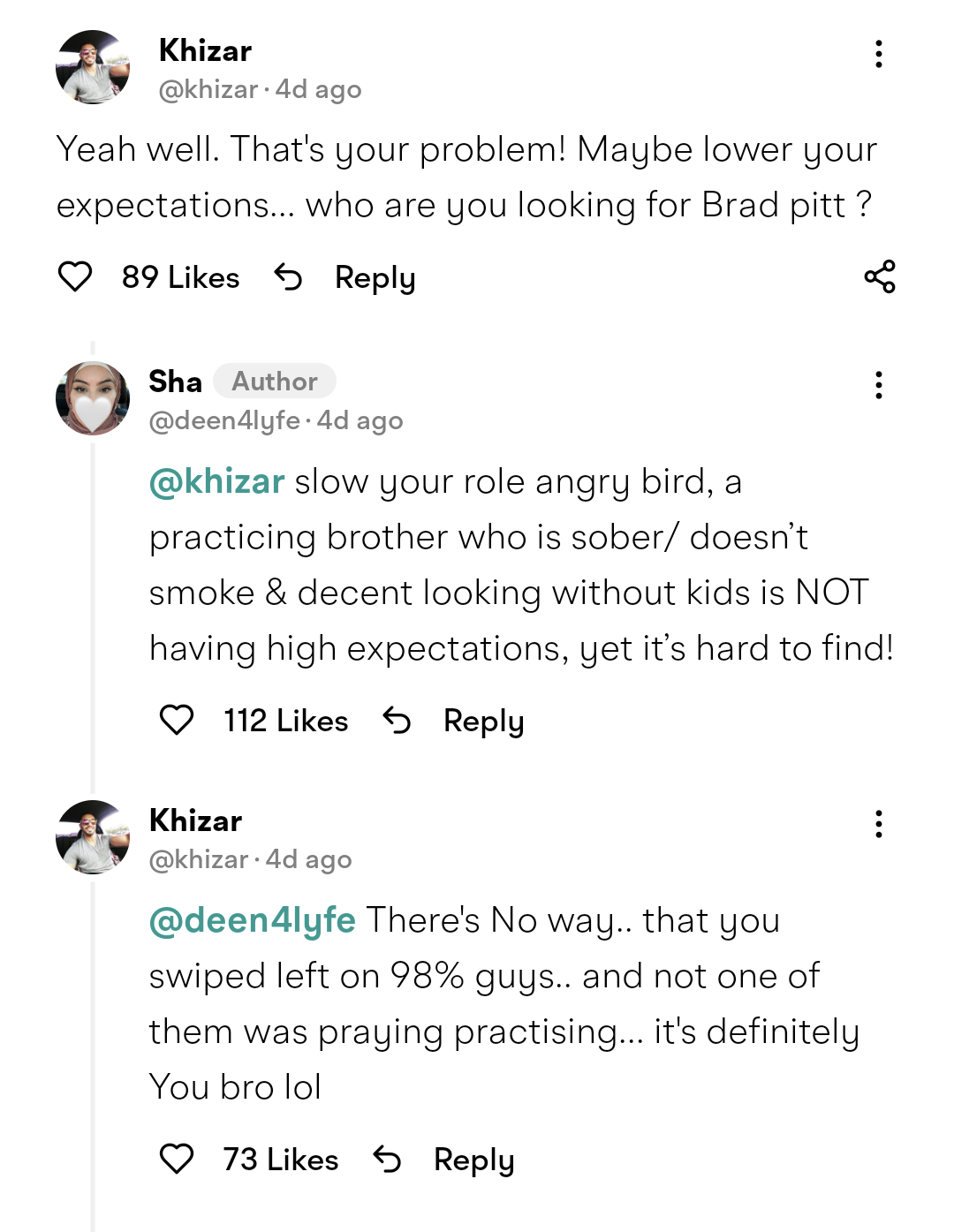Click reply arrow icon under Khizar's last reply
The width and height of the screenshot is (954, 1232).
[x=387, y=1159]
